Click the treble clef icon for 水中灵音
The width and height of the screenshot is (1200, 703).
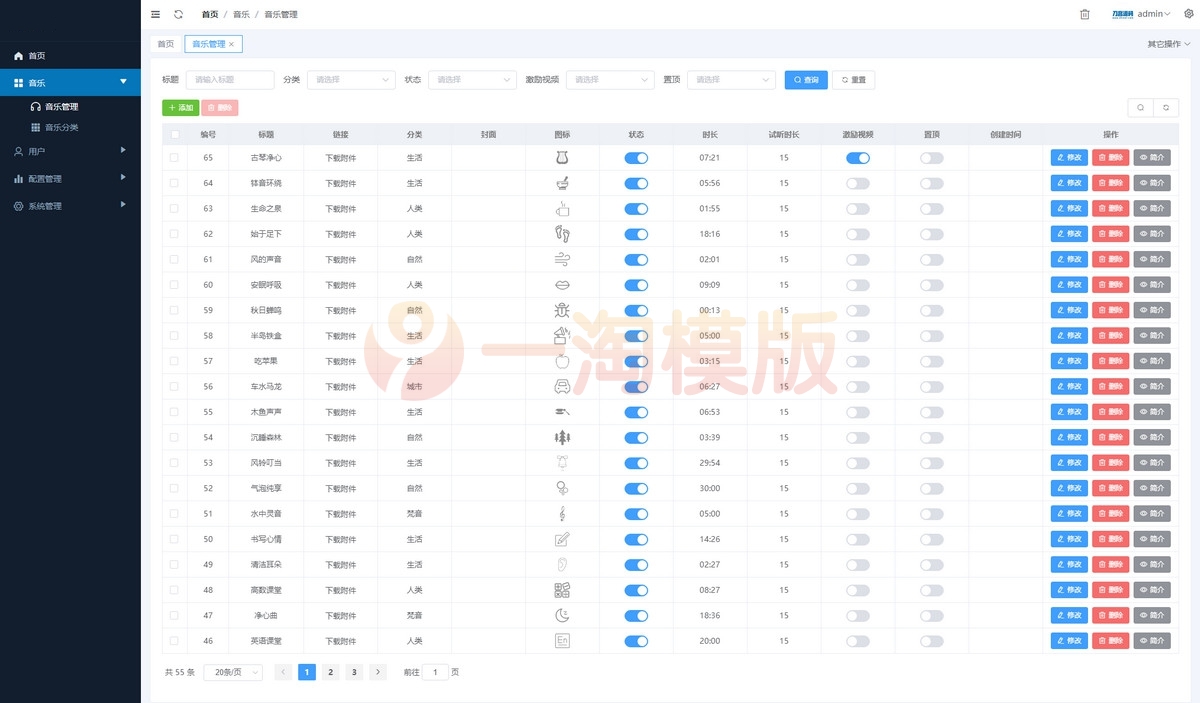(x=562, y=514)
